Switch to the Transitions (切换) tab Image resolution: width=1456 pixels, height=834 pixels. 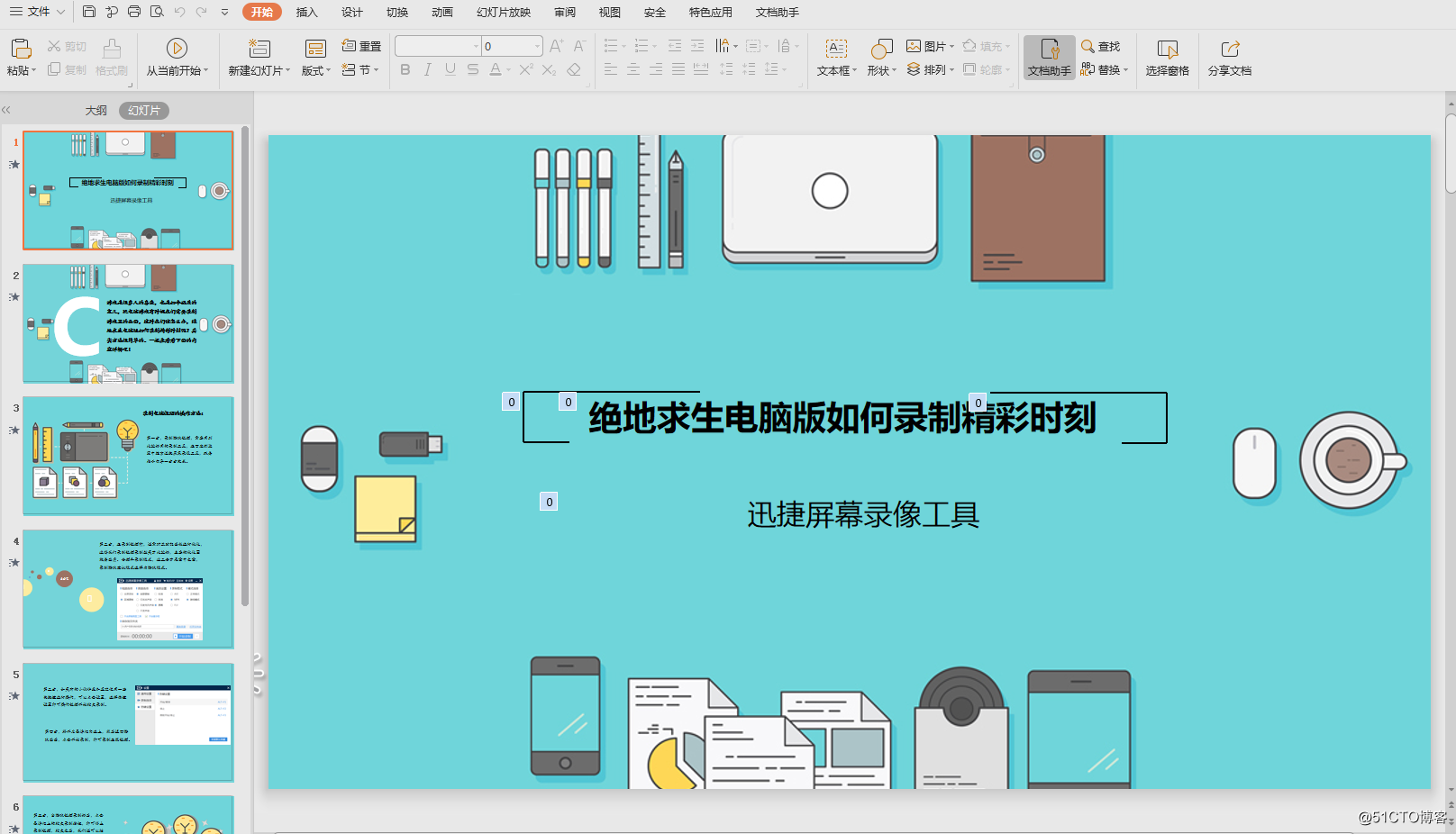pos(397,12)
